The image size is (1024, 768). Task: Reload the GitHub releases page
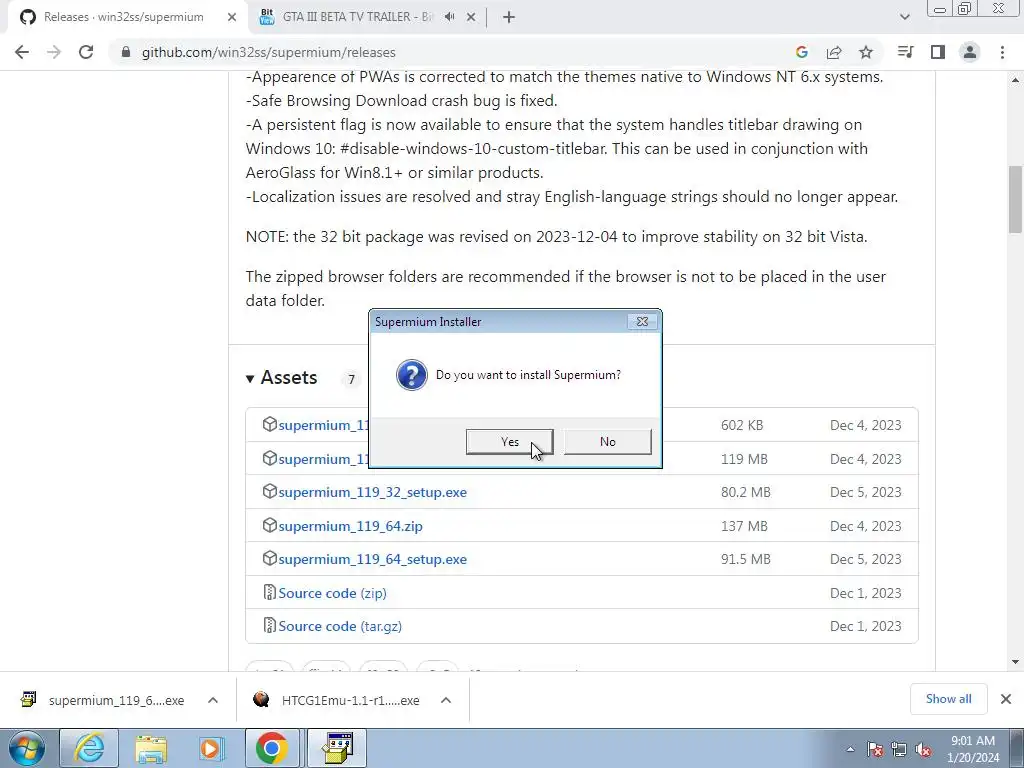(86, 52)
